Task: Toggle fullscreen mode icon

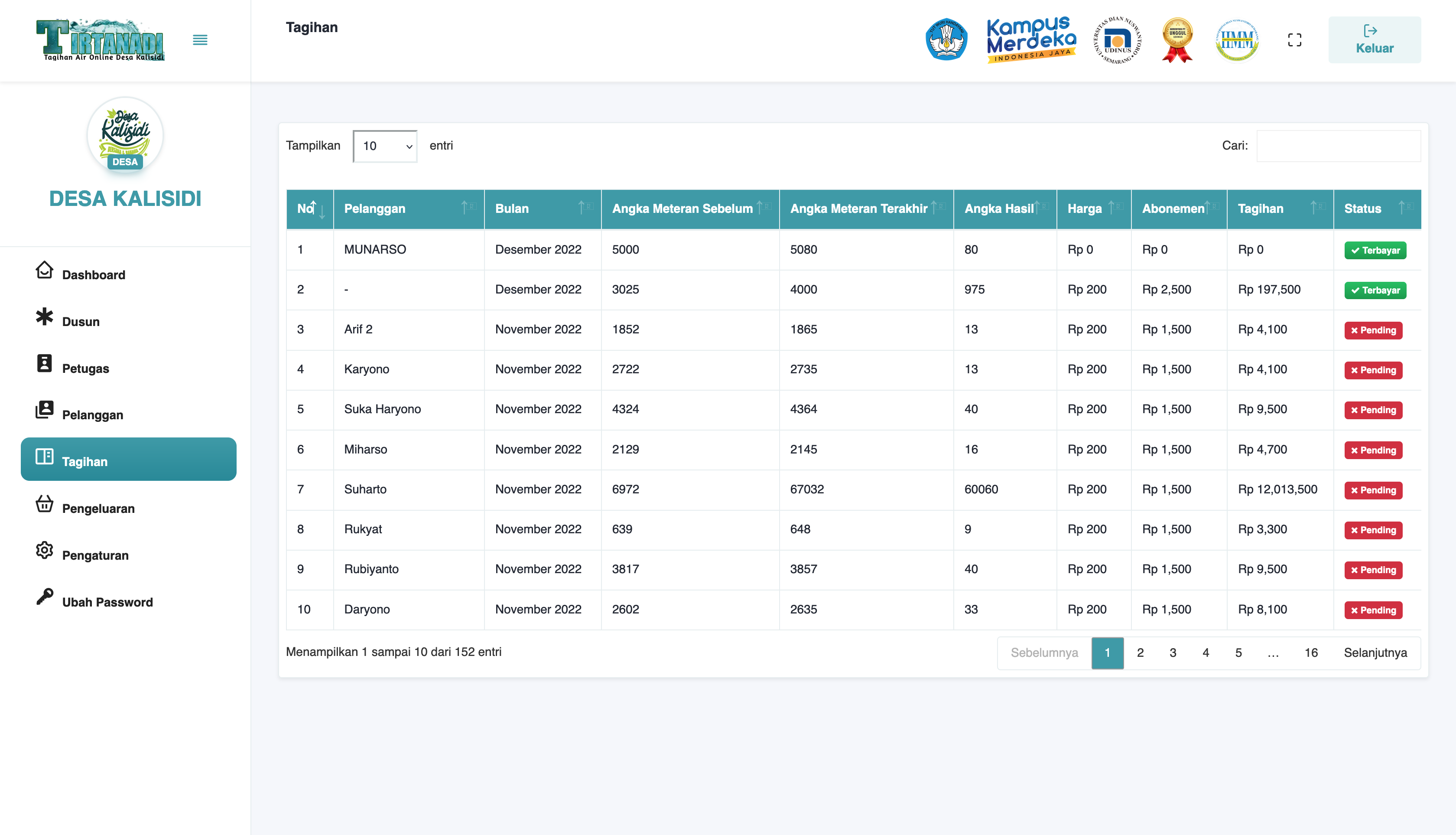Action: (1294, 39)
